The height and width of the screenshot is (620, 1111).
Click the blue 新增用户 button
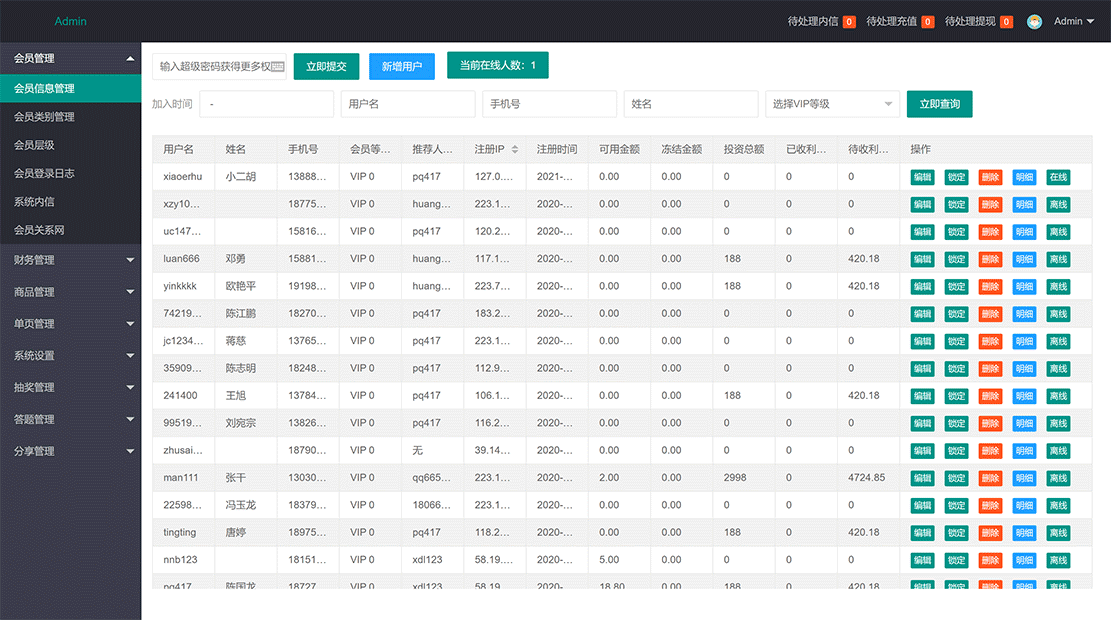(401, 67)
